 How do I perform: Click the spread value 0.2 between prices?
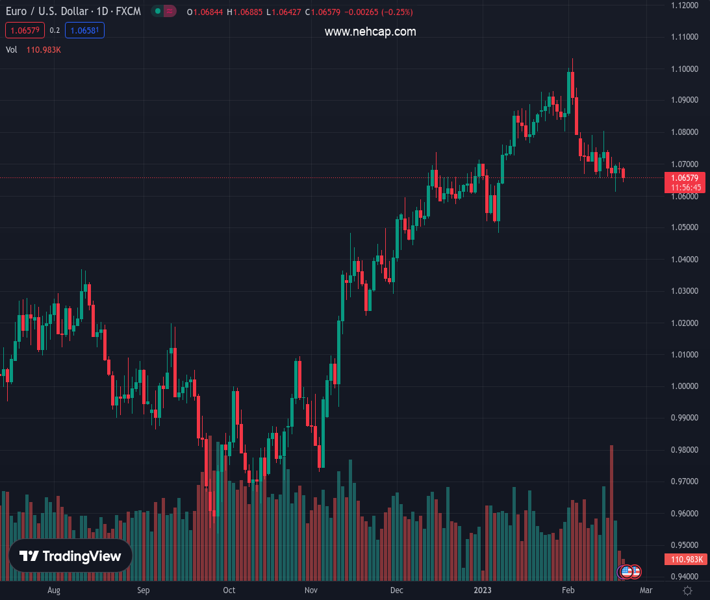55,30
